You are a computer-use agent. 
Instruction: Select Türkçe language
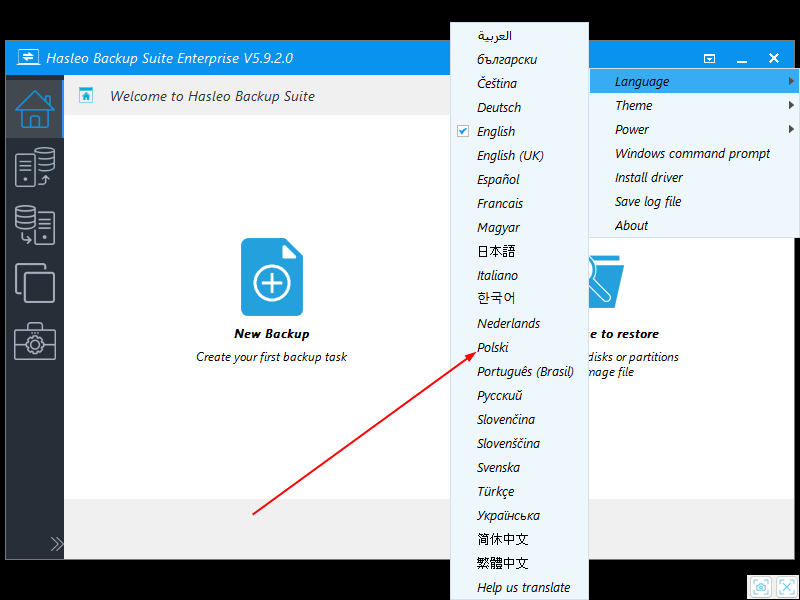(519, 491)
